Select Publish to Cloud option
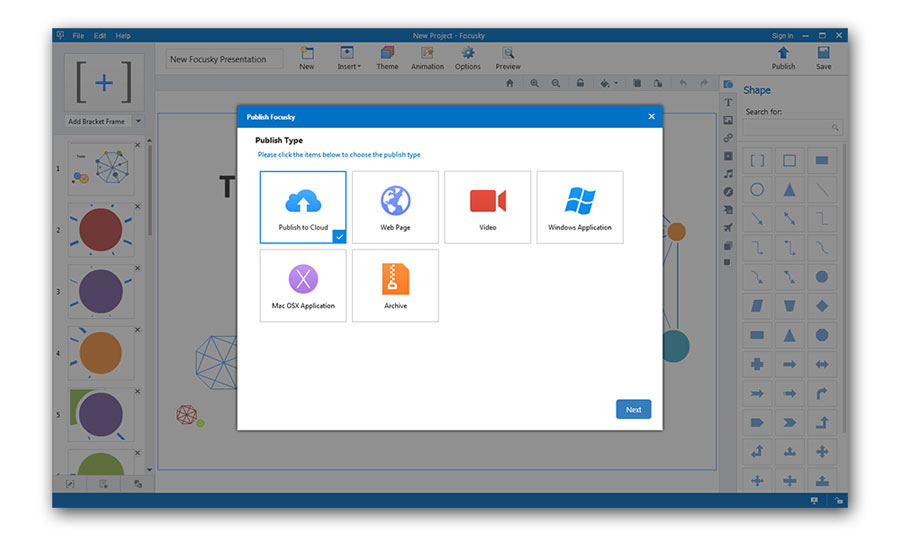This screenshot has height=543, width=900. point(303,207)
